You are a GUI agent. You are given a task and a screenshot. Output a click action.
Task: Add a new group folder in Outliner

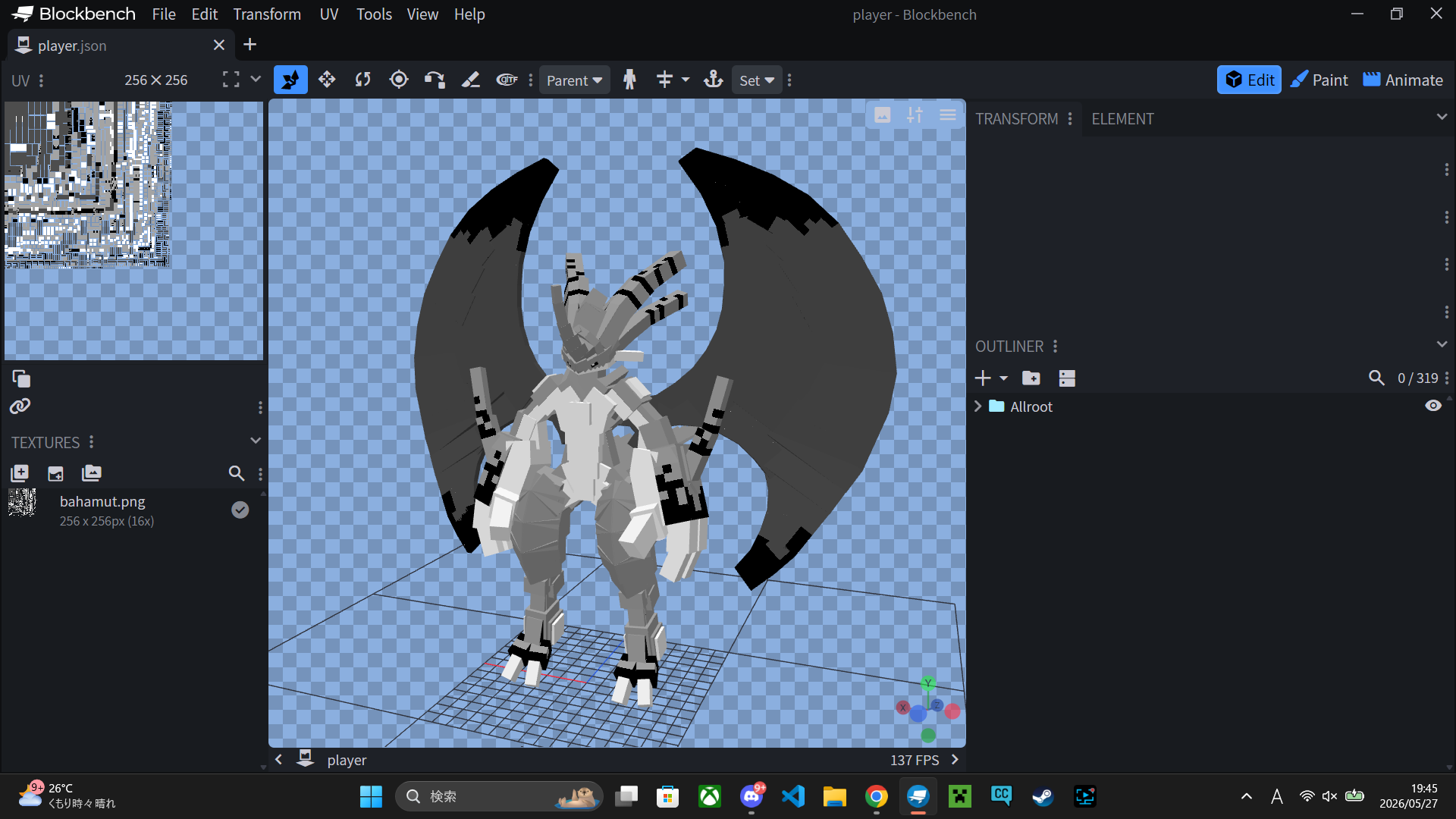(x=1031, y=378)
